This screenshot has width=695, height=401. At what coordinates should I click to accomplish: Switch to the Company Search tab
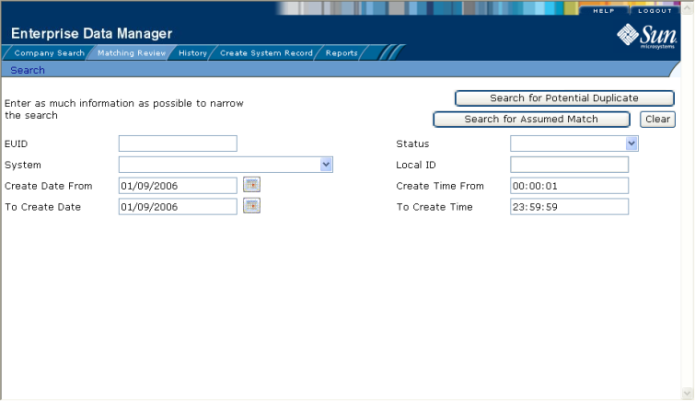pyautogui.click(x=49, y=53)
